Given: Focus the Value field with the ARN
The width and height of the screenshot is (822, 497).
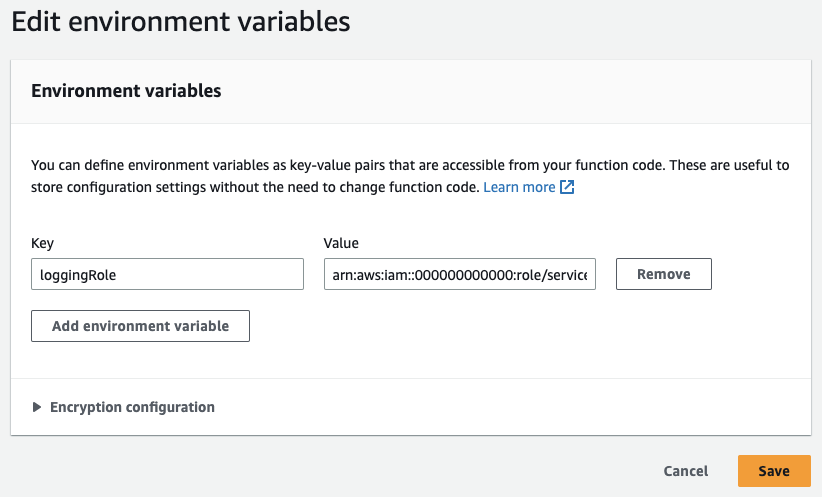Looking at the screenshot, I should [460, 274].
